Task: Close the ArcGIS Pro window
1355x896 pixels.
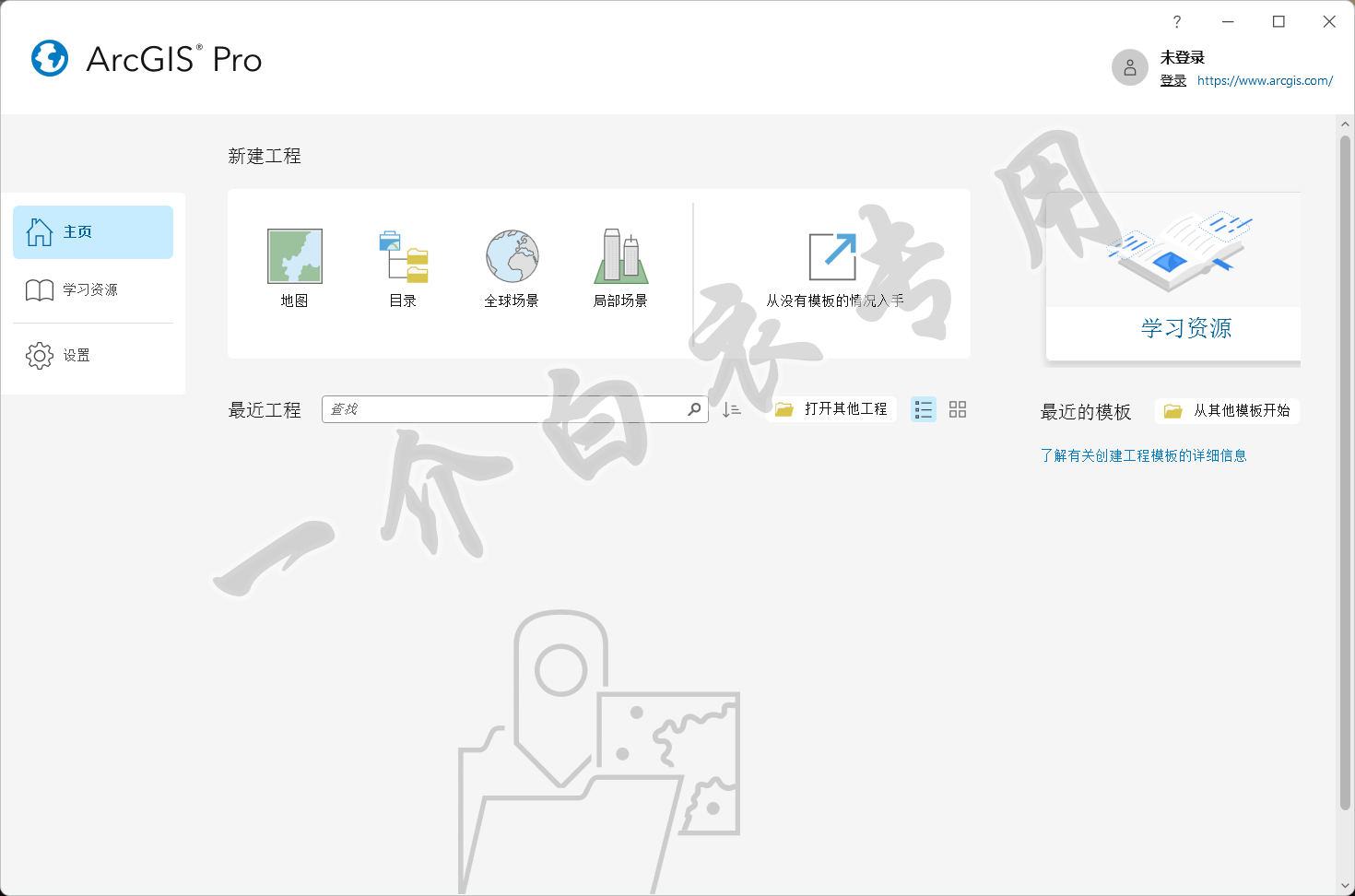Action: [x=1329, y=21]
